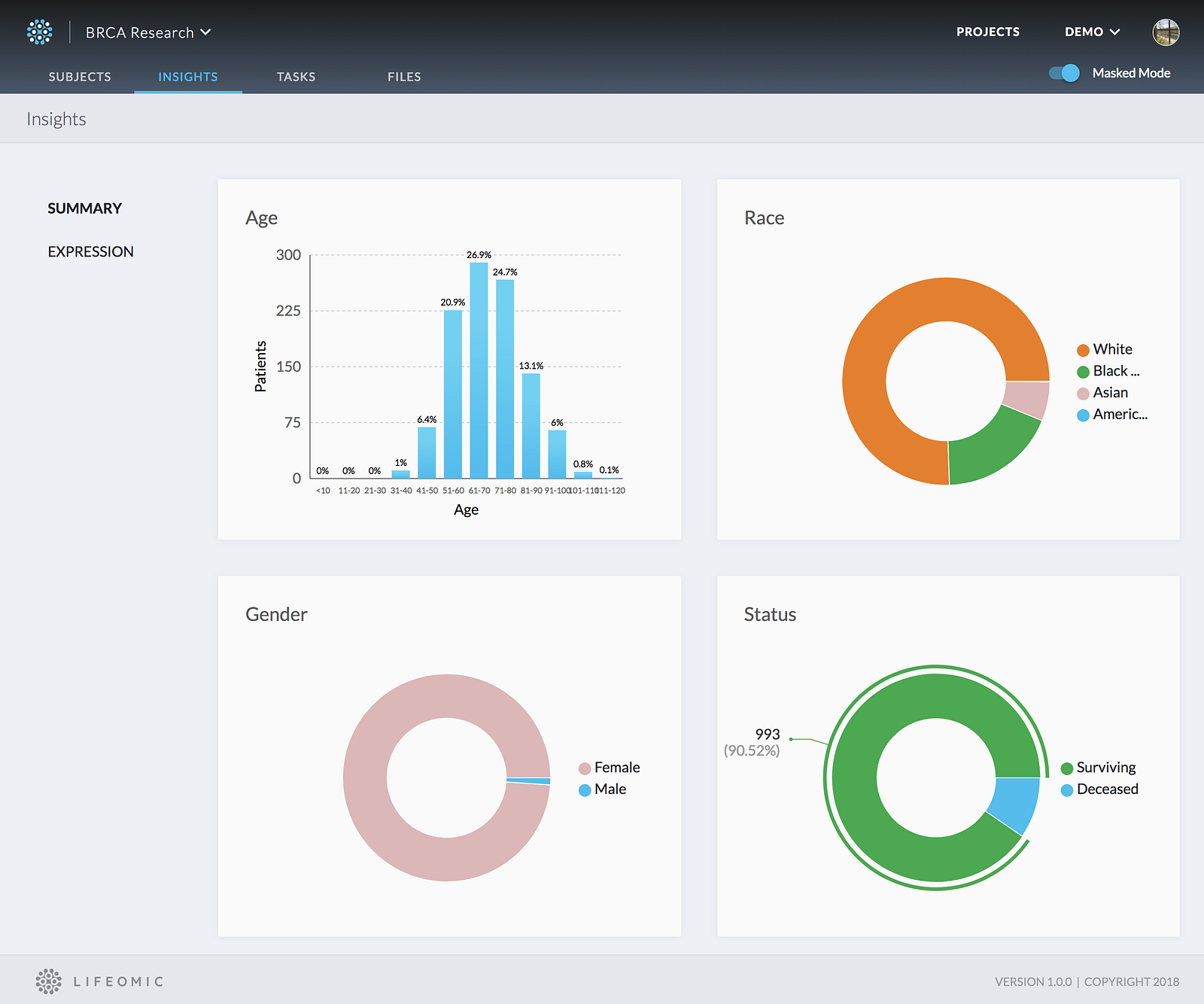Open the DEMO account dropdown
This screenshot has width=1204, height=1004.
click(x=1093, y=32)
